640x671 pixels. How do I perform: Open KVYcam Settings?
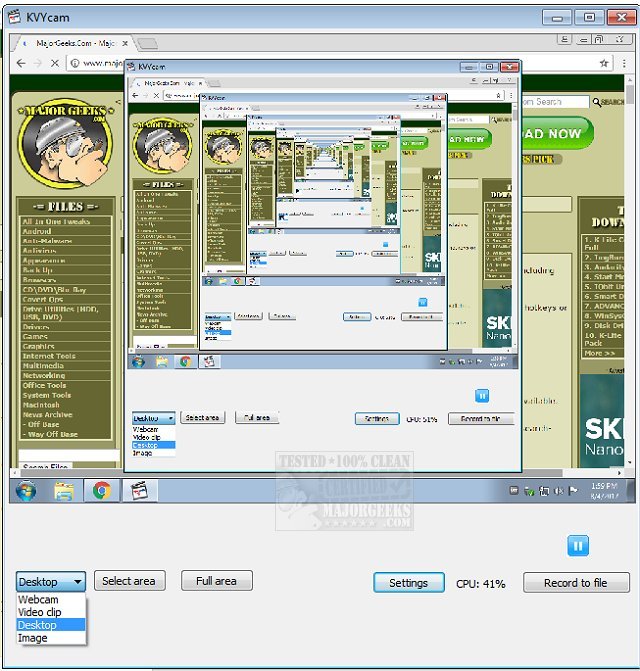409,583
